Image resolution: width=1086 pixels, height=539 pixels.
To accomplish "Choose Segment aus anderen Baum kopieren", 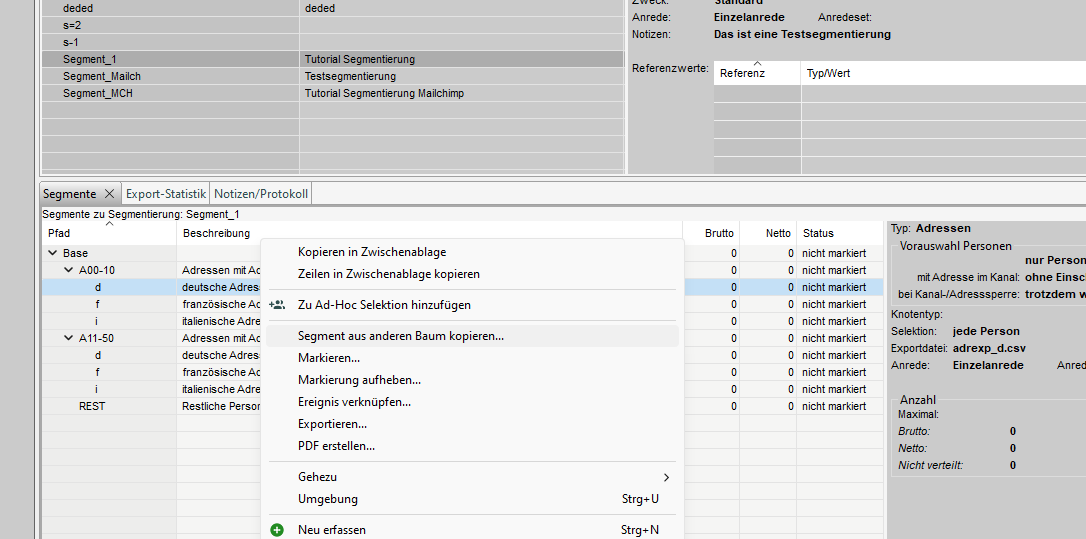I will (401, 337).
